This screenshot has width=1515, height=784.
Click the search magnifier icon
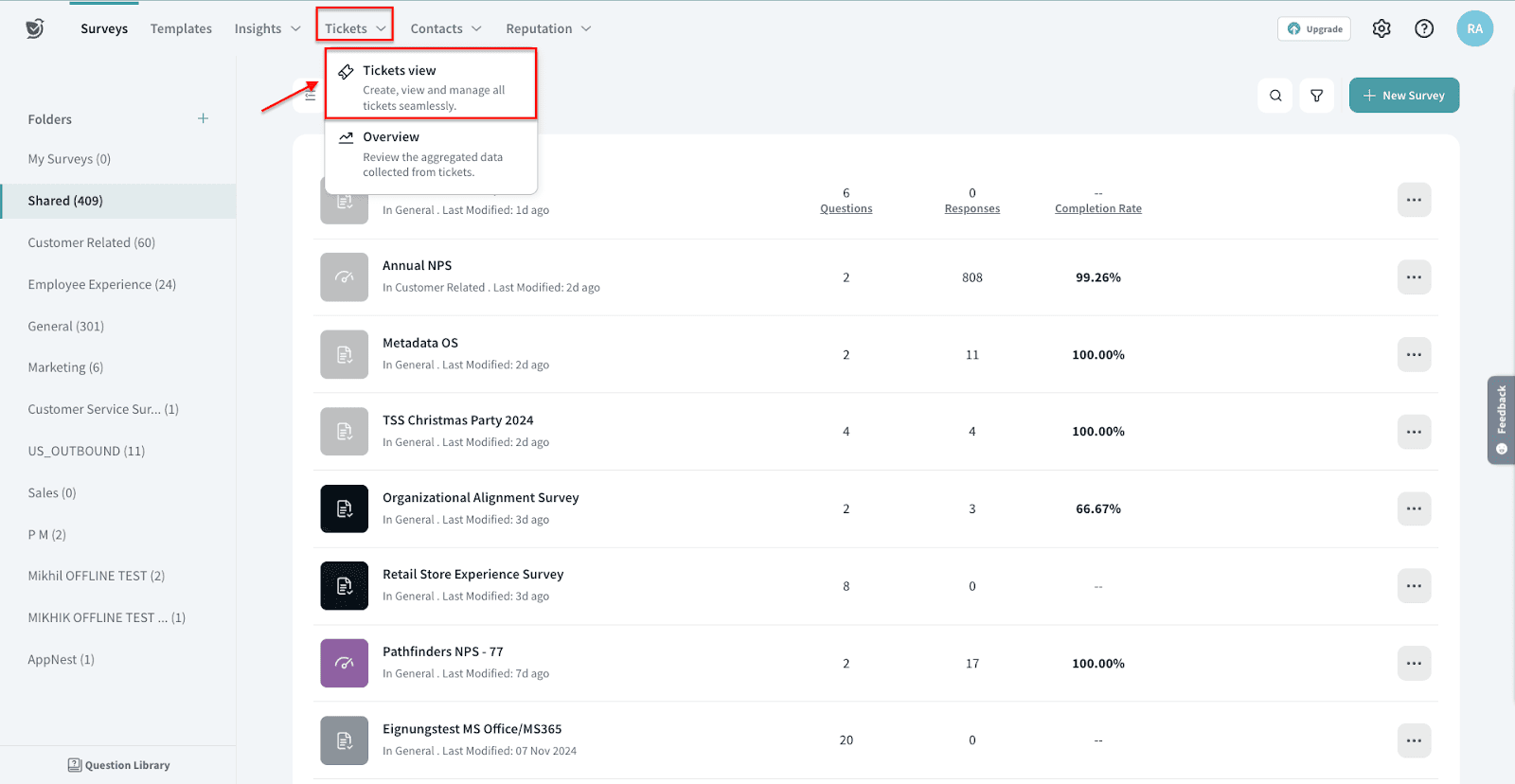(x=1275, y=96)
